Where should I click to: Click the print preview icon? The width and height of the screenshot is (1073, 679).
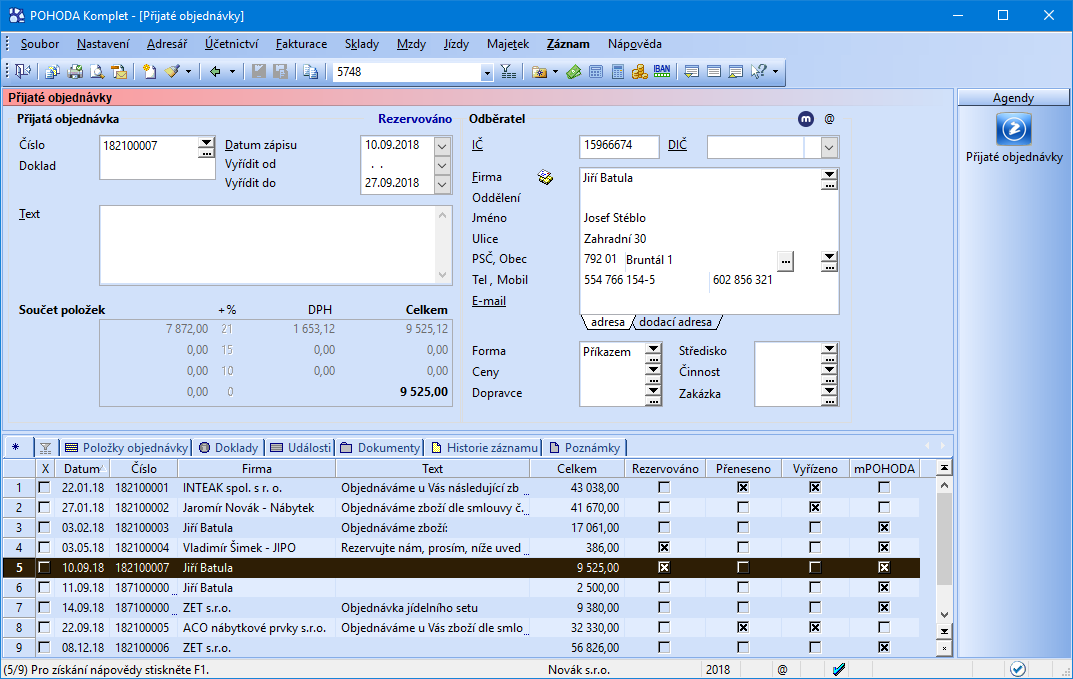pyautogui.click(x=97, y=72)
